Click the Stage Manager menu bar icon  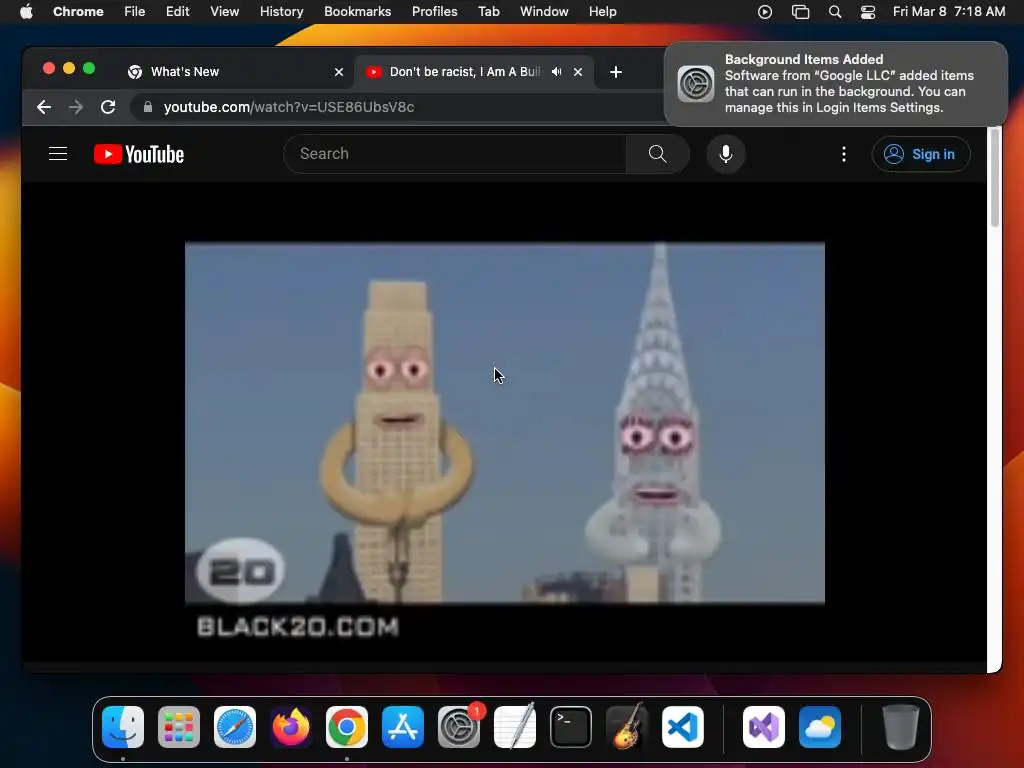click(800, 12)
